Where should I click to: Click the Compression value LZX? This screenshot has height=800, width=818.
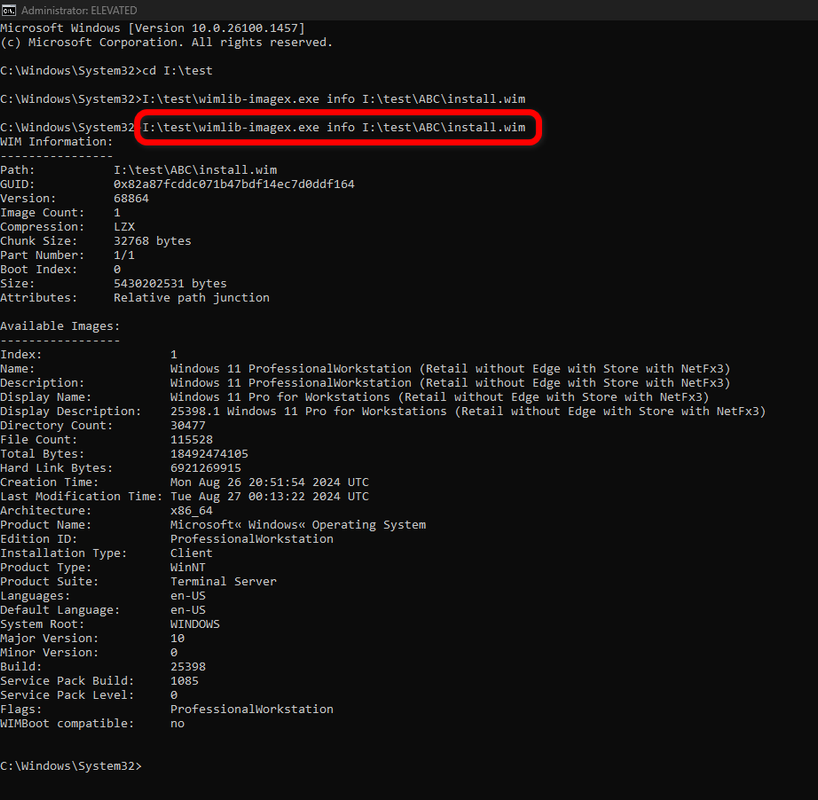tap(124, 227)
